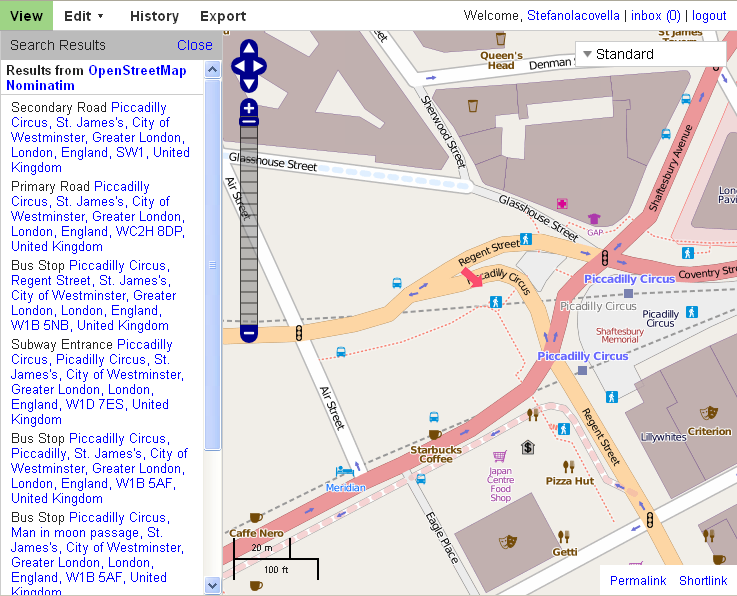737x596 pixels.
Task: Click the Lillywhites shop label
Action: (x=663, y=437)
